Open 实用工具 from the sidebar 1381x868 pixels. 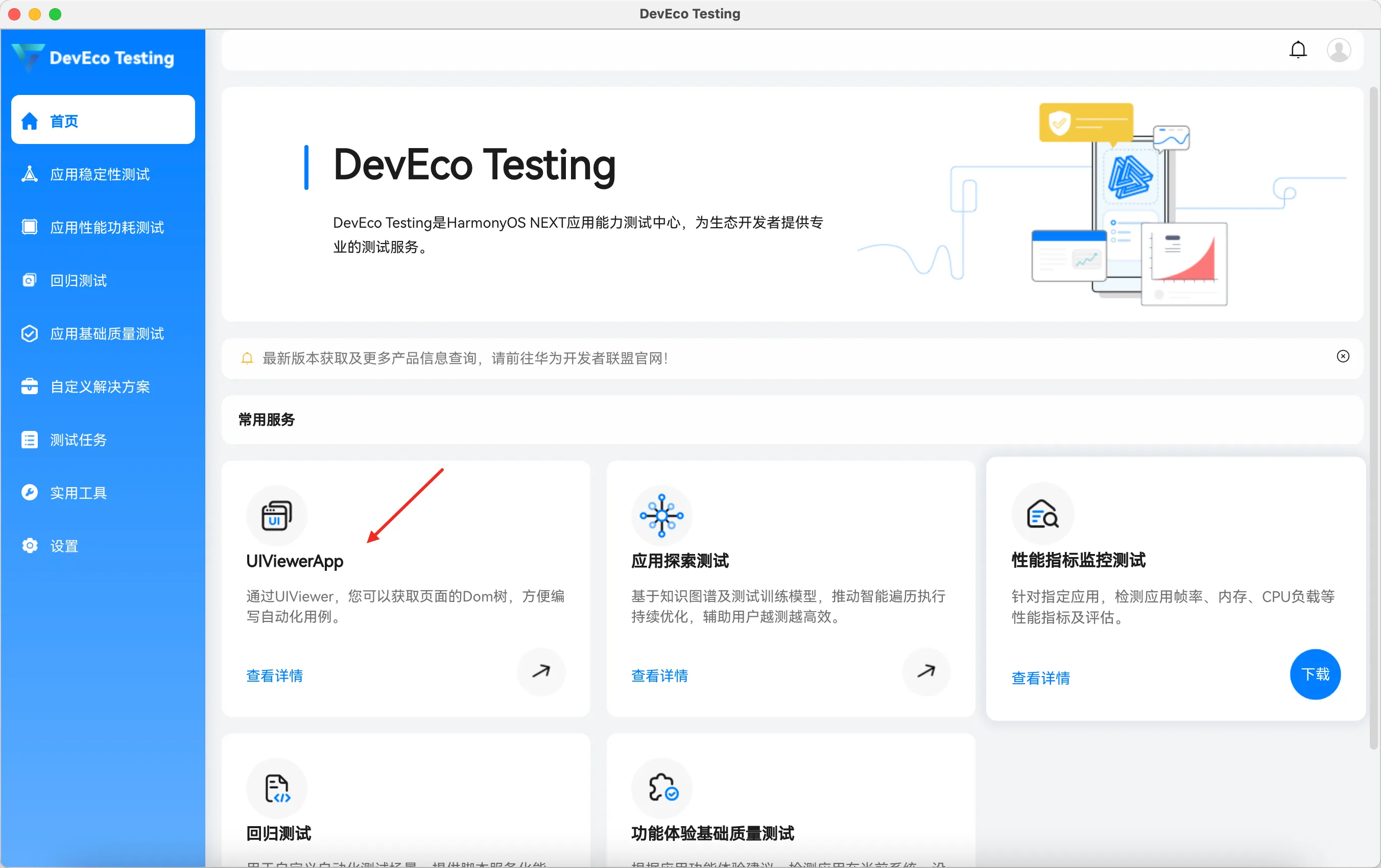(x=79, y=493)
